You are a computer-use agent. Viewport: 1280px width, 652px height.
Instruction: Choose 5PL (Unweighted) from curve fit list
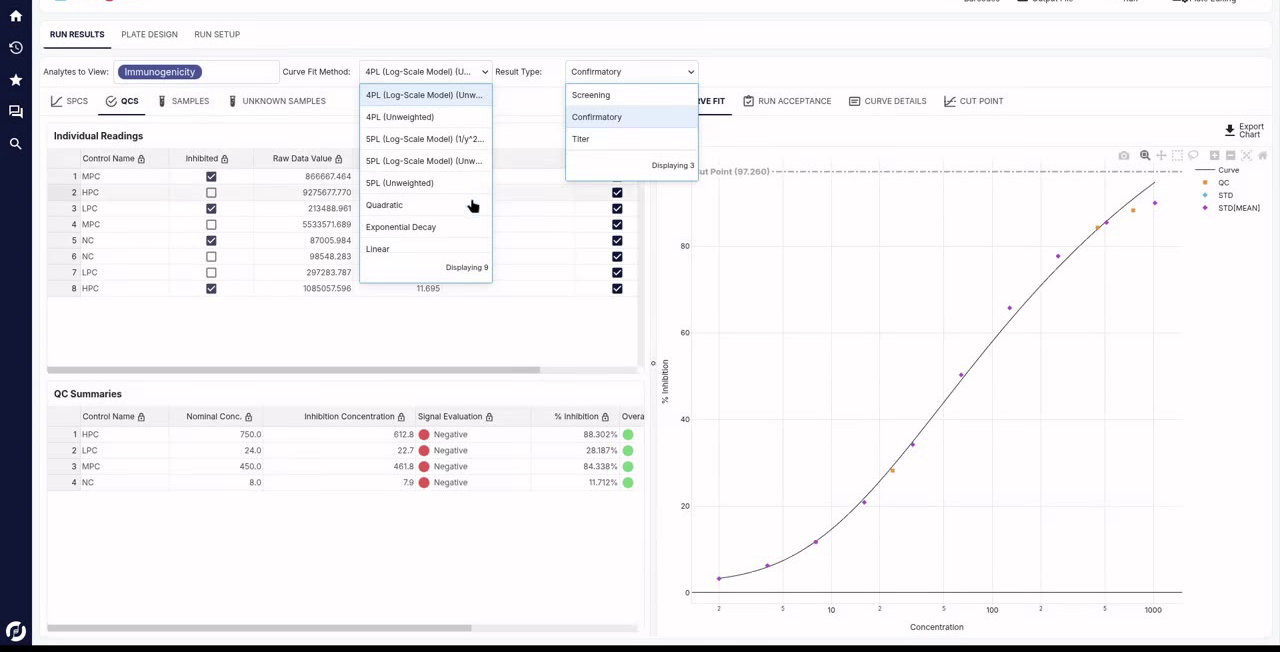(425, 183)
